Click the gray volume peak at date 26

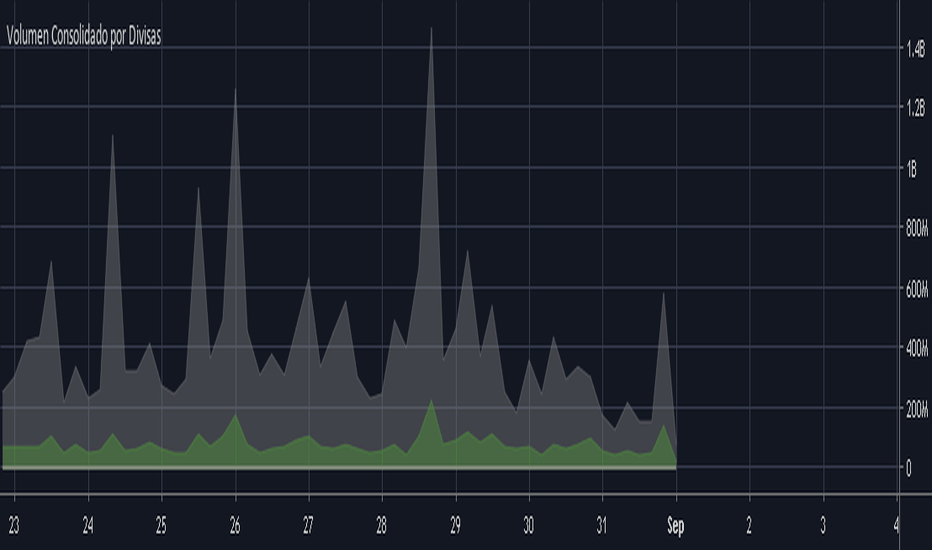coord(235,89)
